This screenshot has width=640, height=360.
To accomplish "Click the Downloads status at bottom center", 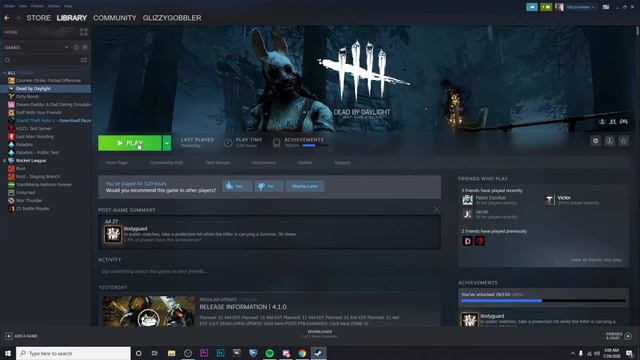I will coord(320,334).
